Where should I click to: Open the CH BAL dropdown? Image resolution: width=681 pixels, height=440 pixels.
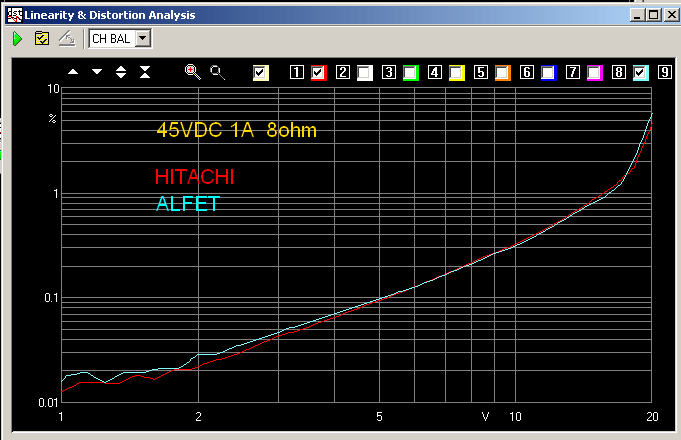click(142, 39)
